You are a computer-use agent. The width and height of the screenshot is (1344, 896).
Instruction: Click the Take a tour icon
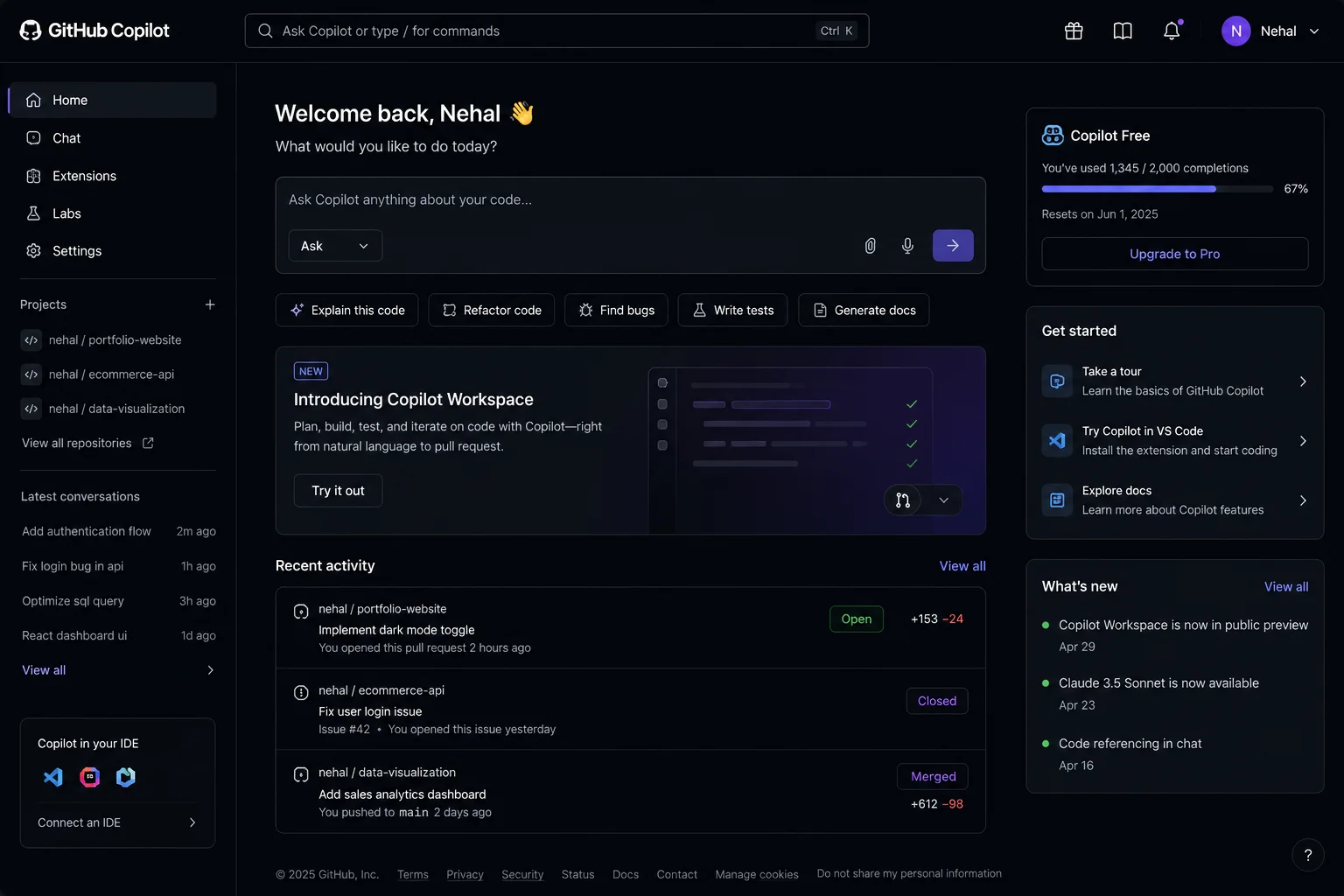pos(1057,381)
